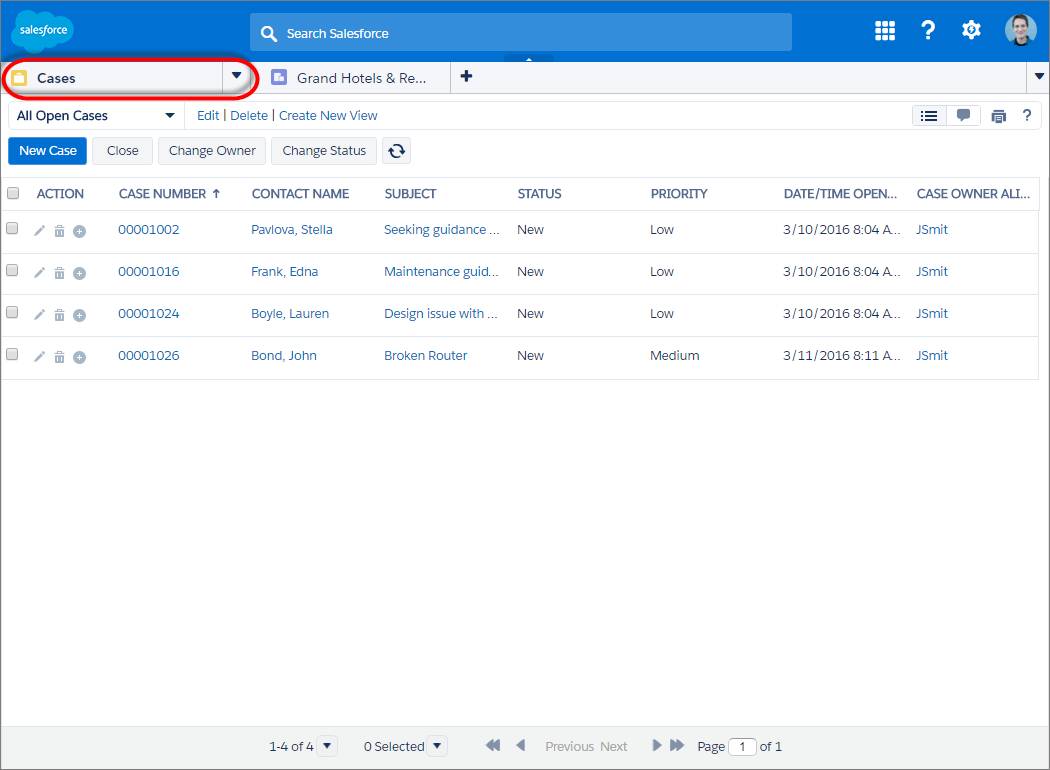Sort by Contact Name column
The width and height of the screenshot is (1050, 770).
pos(300,194)
